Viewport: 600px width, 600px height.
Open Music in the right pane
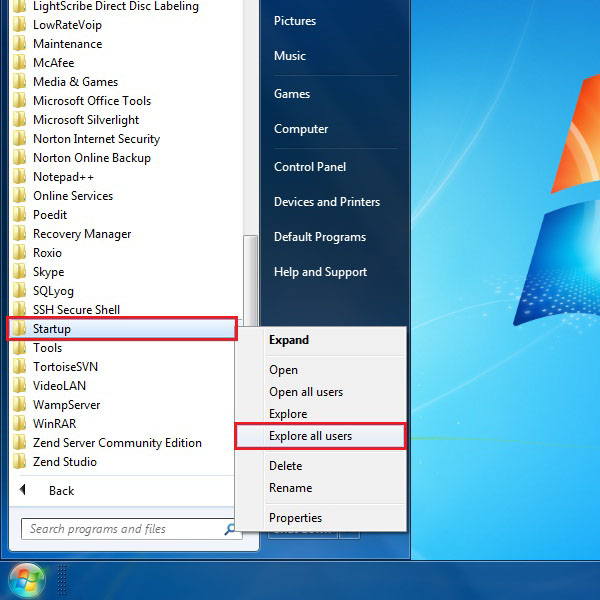[x=290, y=56]
